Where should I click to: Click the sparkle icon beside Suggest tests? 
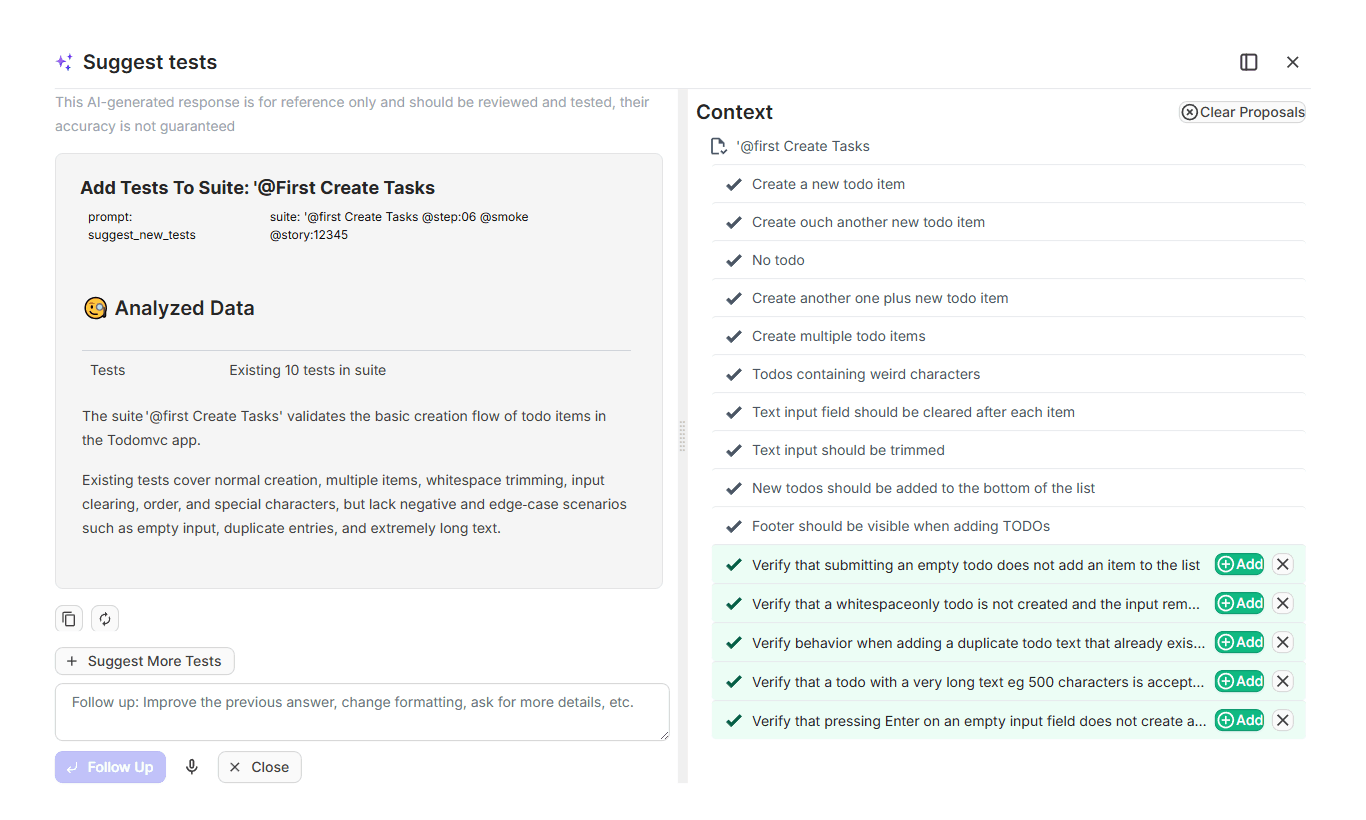point(64,62)
